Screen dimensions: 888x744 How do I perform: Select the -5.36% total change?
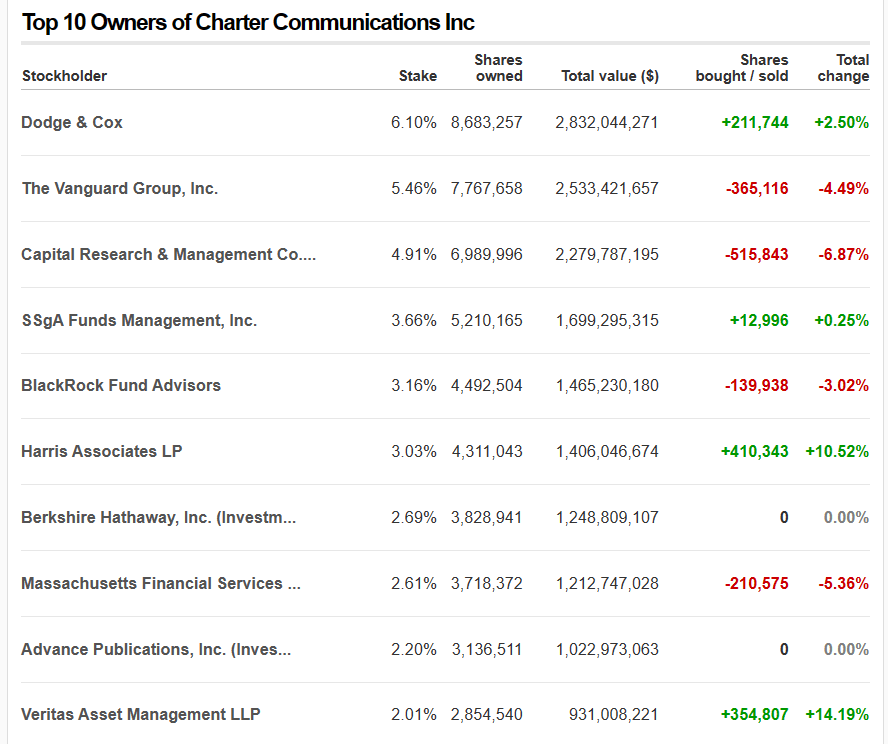coord(844,583)
